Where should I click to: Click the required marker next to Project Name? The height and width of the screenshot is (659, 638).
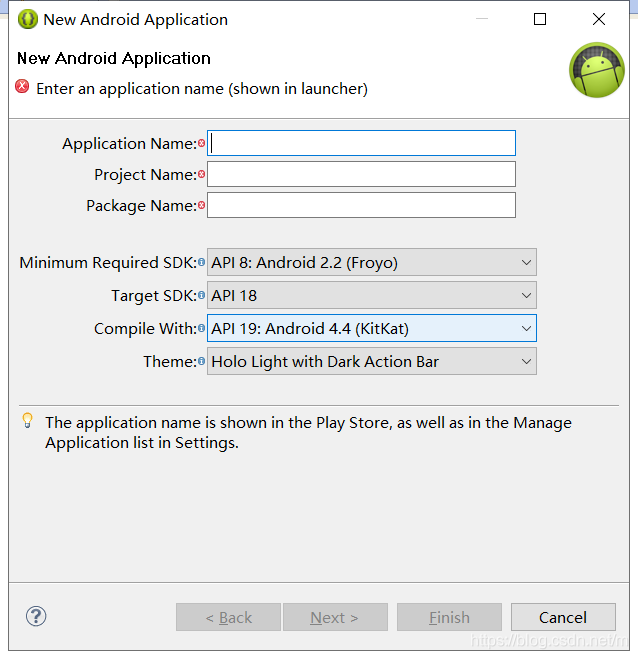coord(202,174)
